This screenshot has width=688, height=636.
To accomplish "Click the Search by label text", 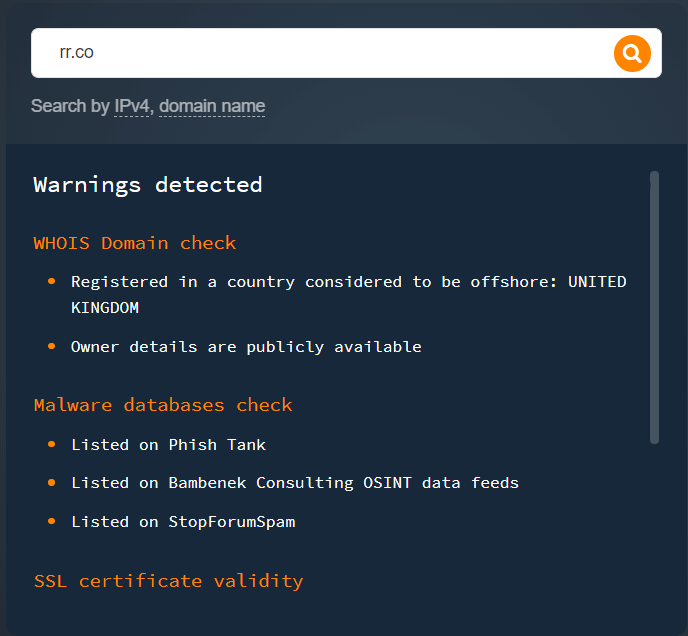I will coord(70,106).
